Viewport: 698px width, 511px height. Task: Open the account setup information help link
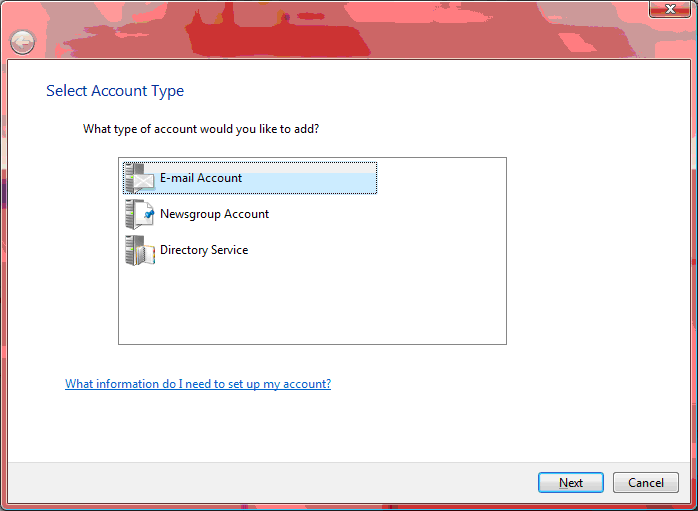point(198,384)
